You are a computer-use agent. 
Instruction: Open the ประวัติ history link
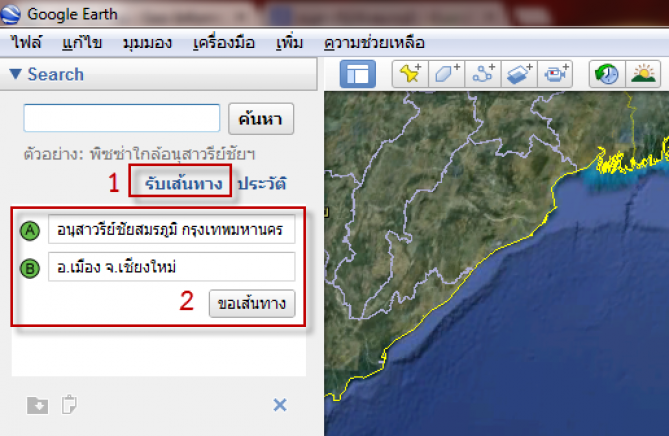pyautogui.click(x=262, y=183)
